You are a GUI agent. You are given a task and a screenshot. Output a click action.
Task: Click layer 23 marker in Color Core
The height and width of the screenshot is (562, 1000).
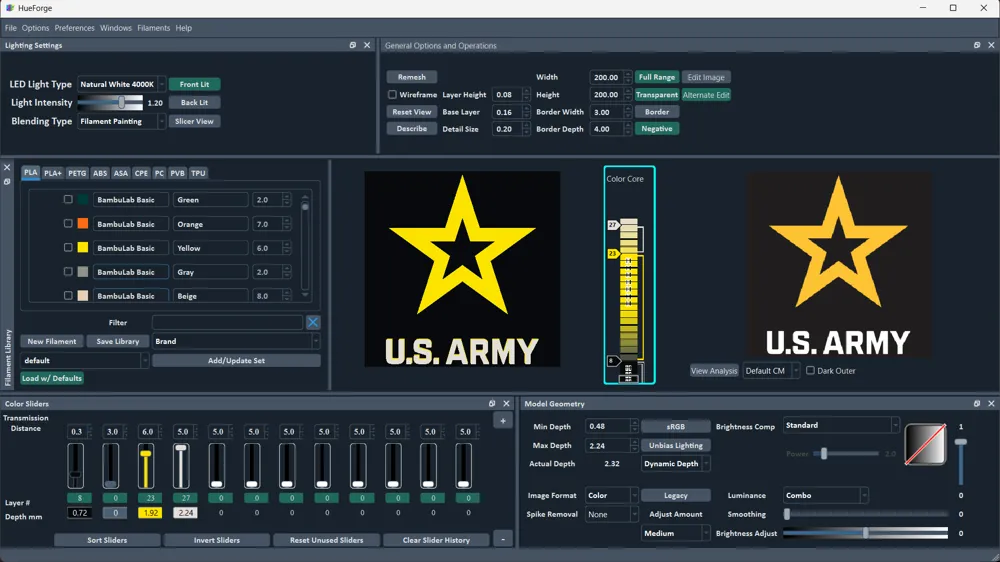[x=613, y=253]
